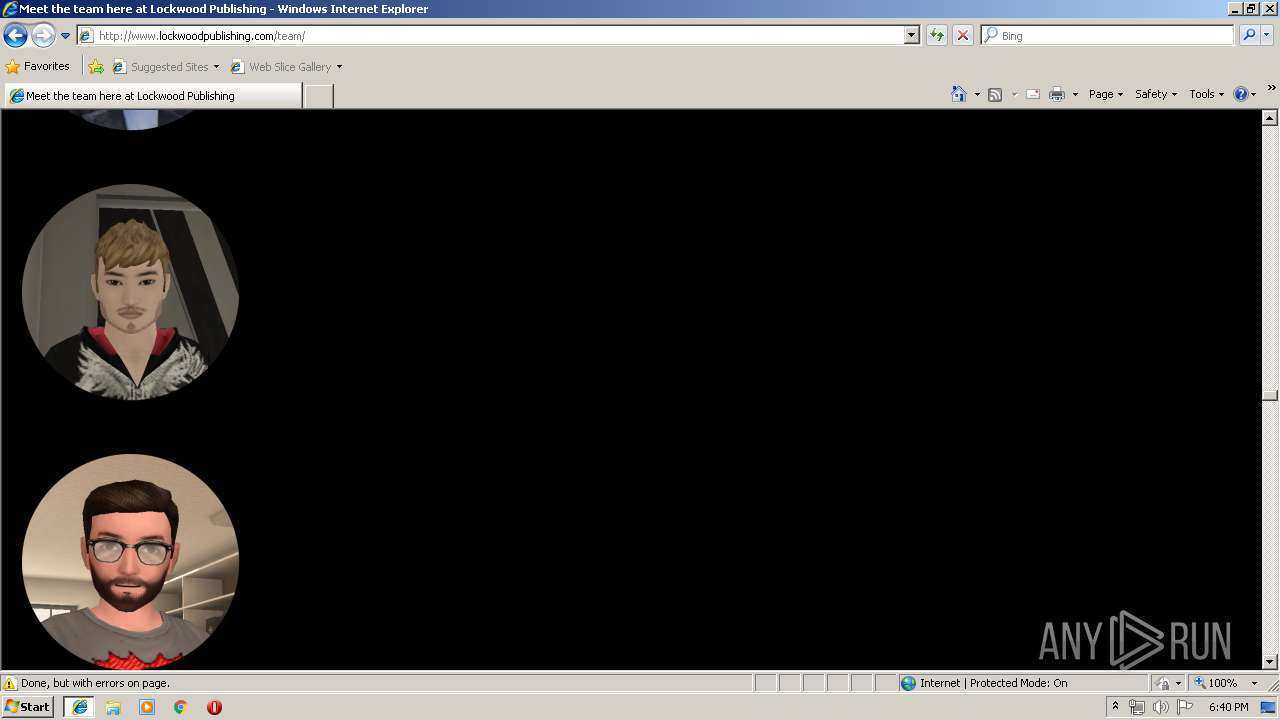
Task: Click the scrollbar down arrow
Action: (x=1270, y=661)
